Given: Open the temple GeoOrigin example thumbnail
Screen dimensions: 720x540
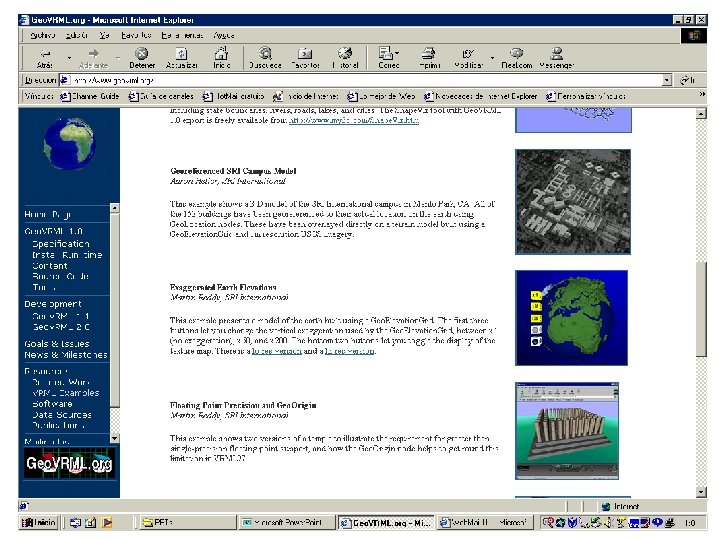Looking at the screenshot, I should click(x=567, y=431).
